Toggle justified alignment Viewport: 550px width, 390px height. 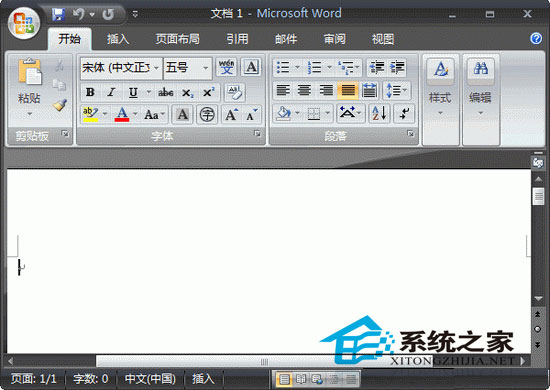(348, 90)
